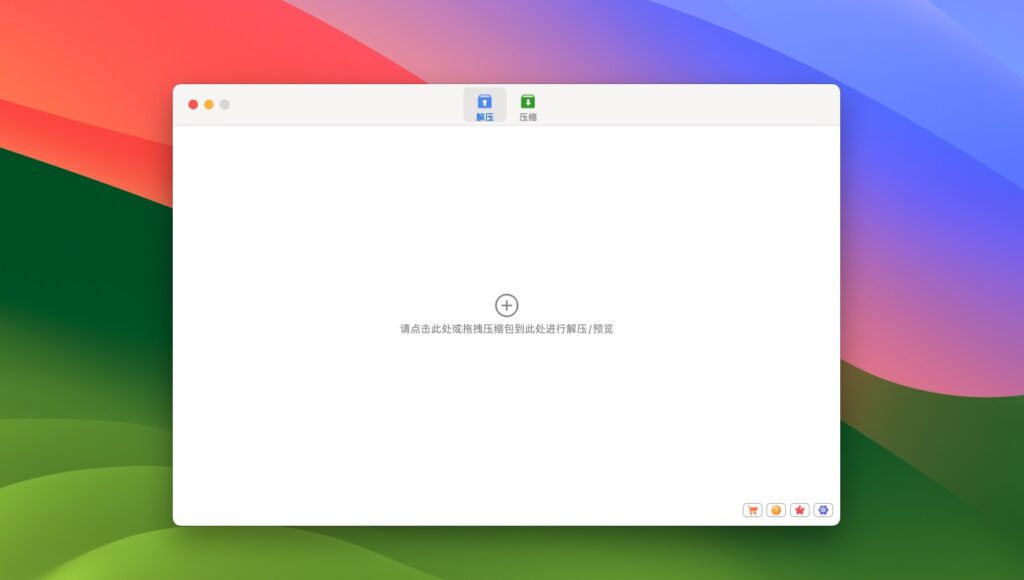Viewport: 1024px width, 580px height.
Task: Open help via the orange question mark icon
Action: pos(776,509)
